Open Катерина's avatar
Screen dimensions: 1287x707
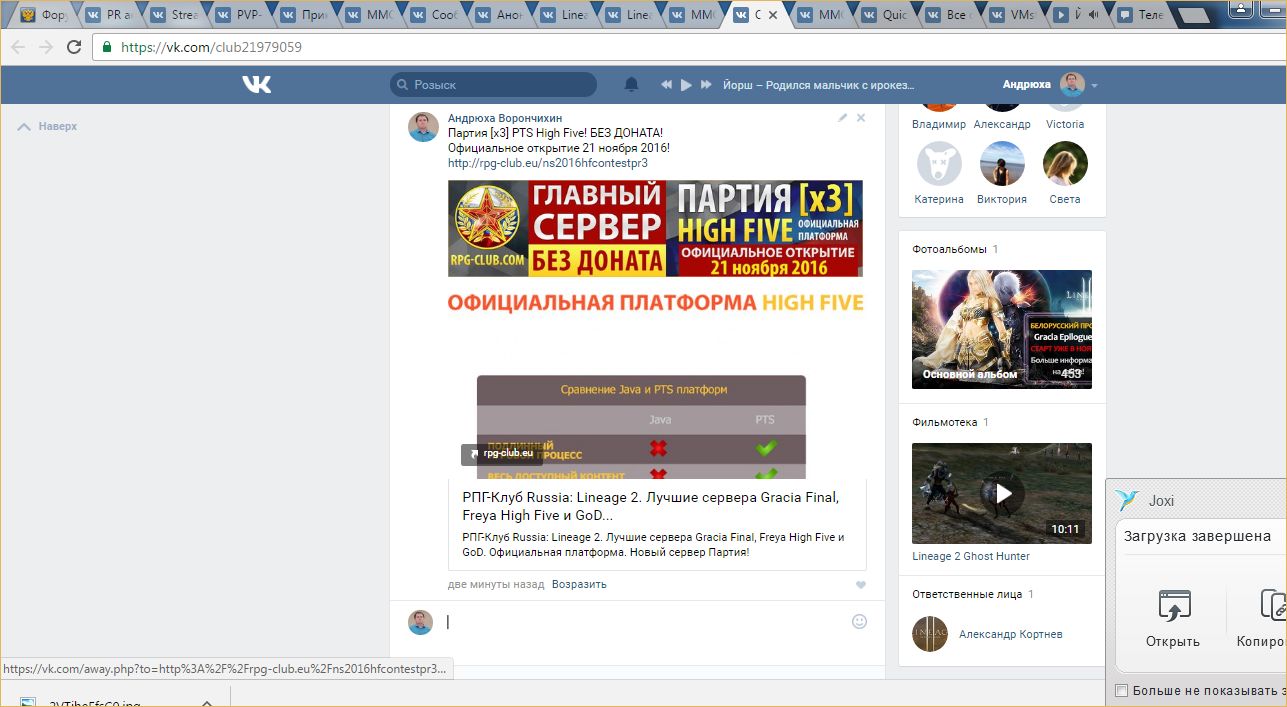[939, 163]
